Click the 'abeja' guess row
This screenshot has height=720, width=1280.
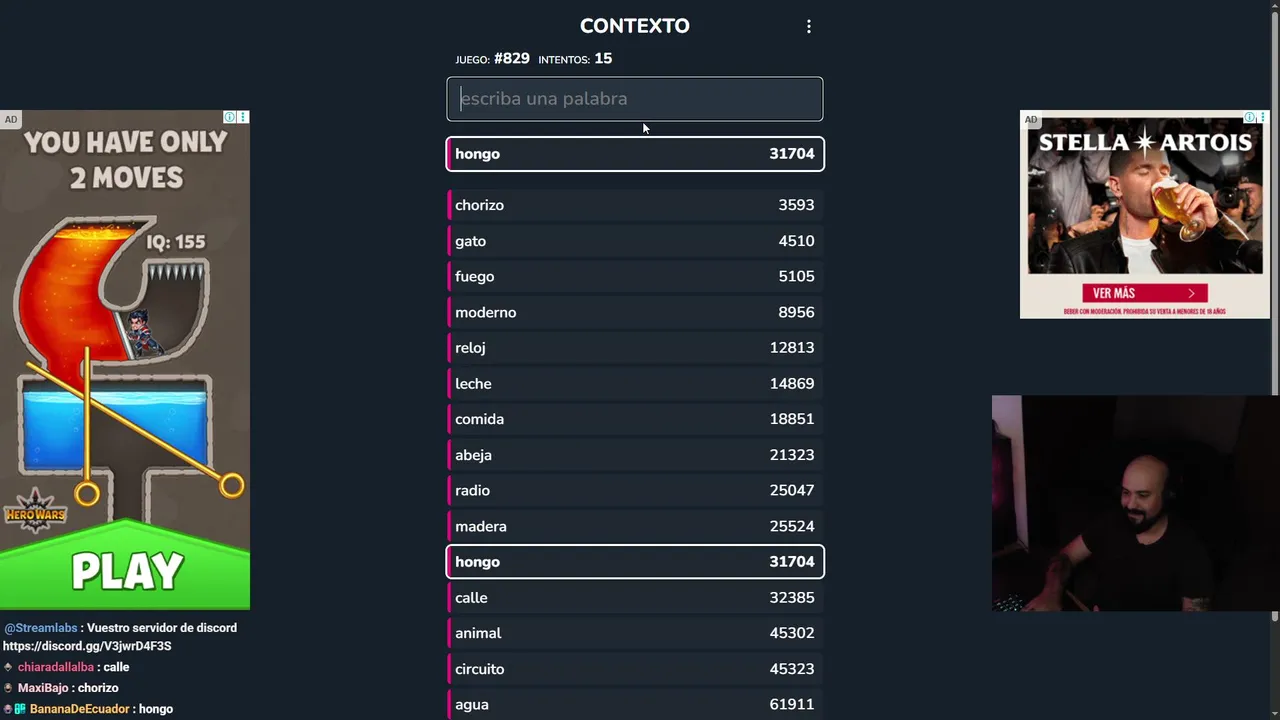click(x=635, y=455)
